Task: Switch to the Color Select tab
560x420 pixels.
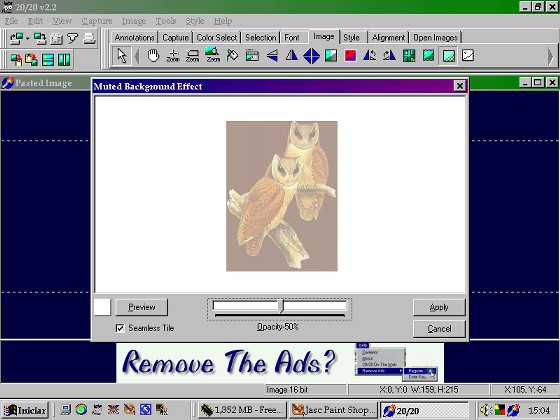Action: [x=217, y=38]
